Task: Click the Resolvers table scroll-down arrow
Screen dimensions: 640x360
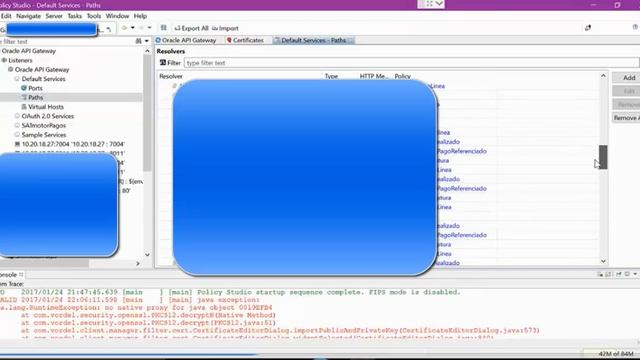Action: click(x=603, y=261)
